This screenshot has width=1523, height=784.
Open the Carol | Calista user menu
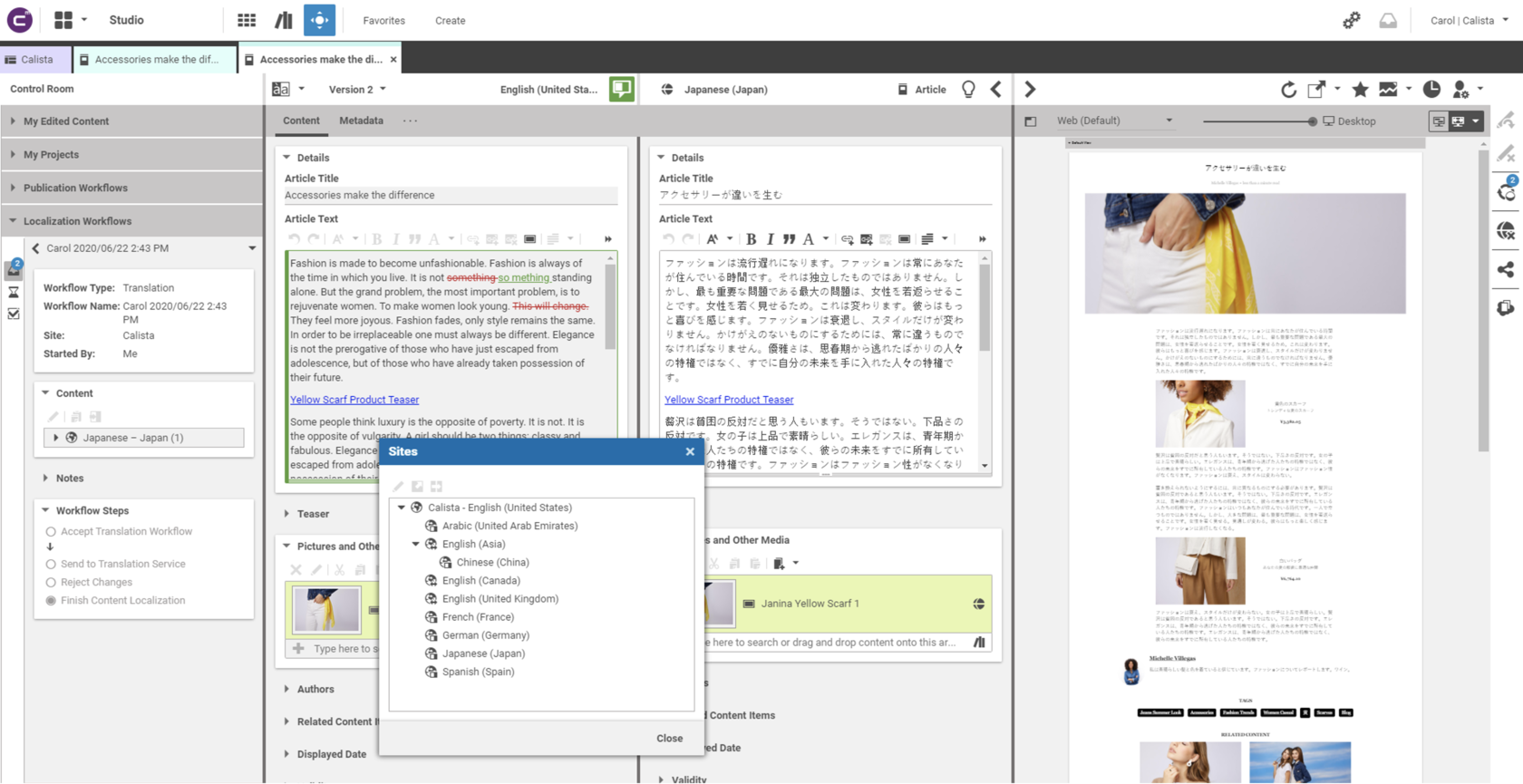click(1469, 20)
